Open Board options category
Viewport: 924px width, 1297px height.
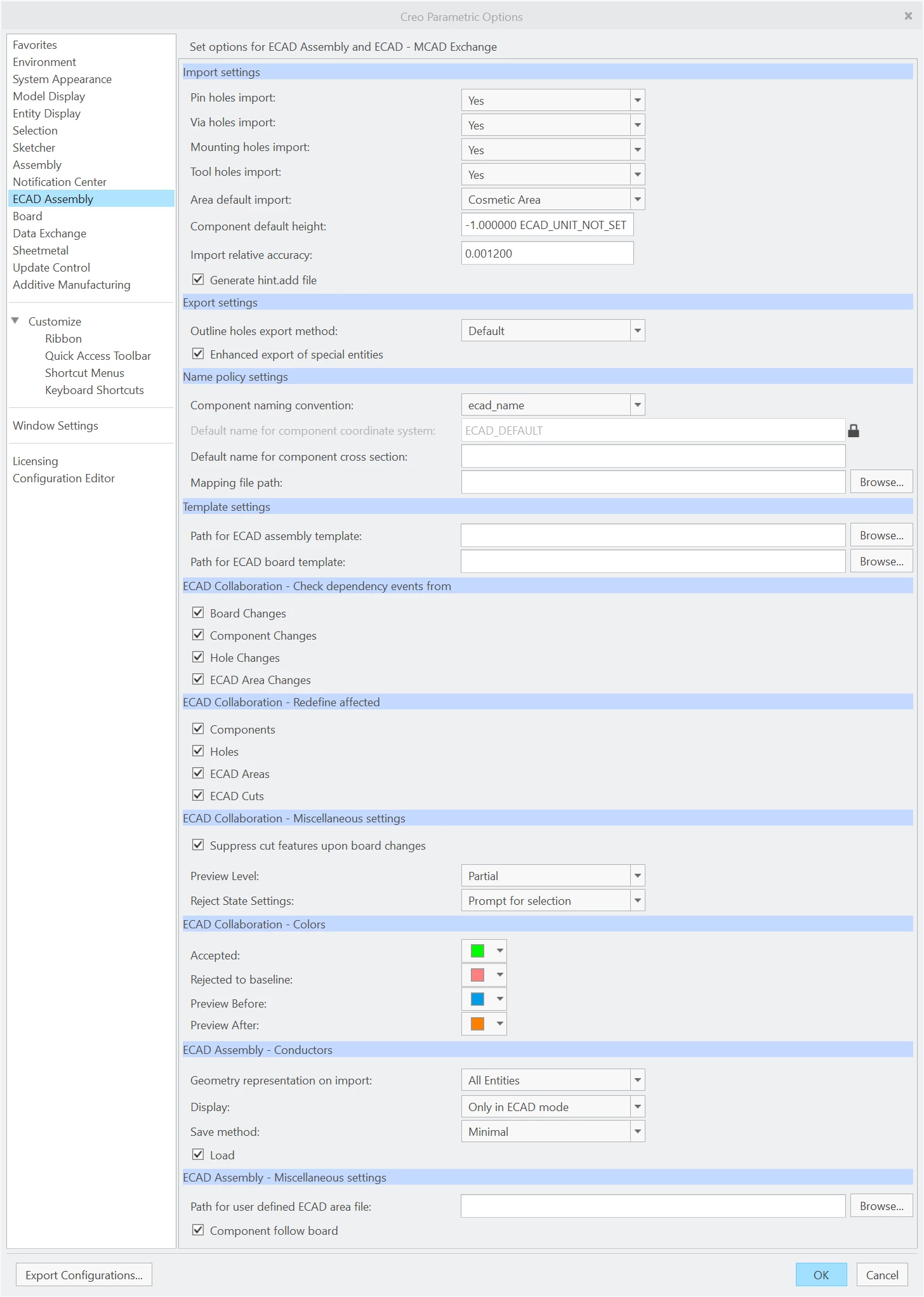pos(27,216)
